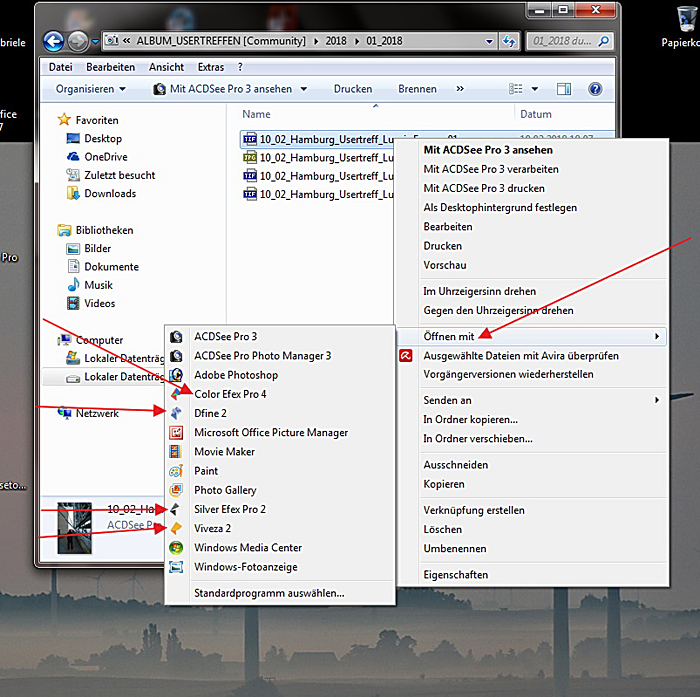Select Netzwerk in navigation pane
This screenshot has height=697, width=700.
[97, 413]
